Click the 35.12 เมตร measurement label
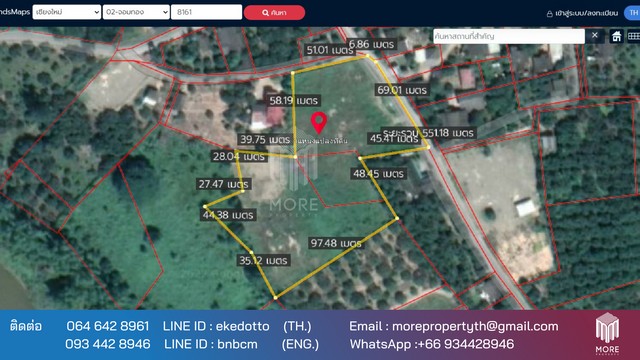This screenshot has height=360, width=640. [x=263, y=260]
